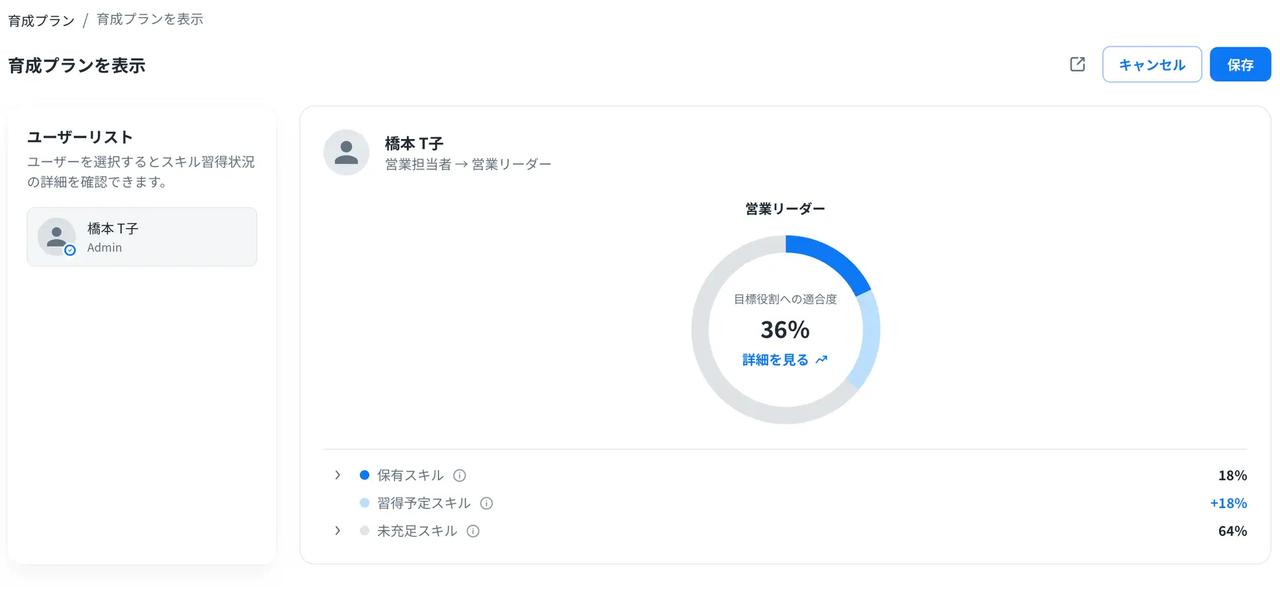Click the 保有スキル label
Screen dimensions: 1280x602
410,475
